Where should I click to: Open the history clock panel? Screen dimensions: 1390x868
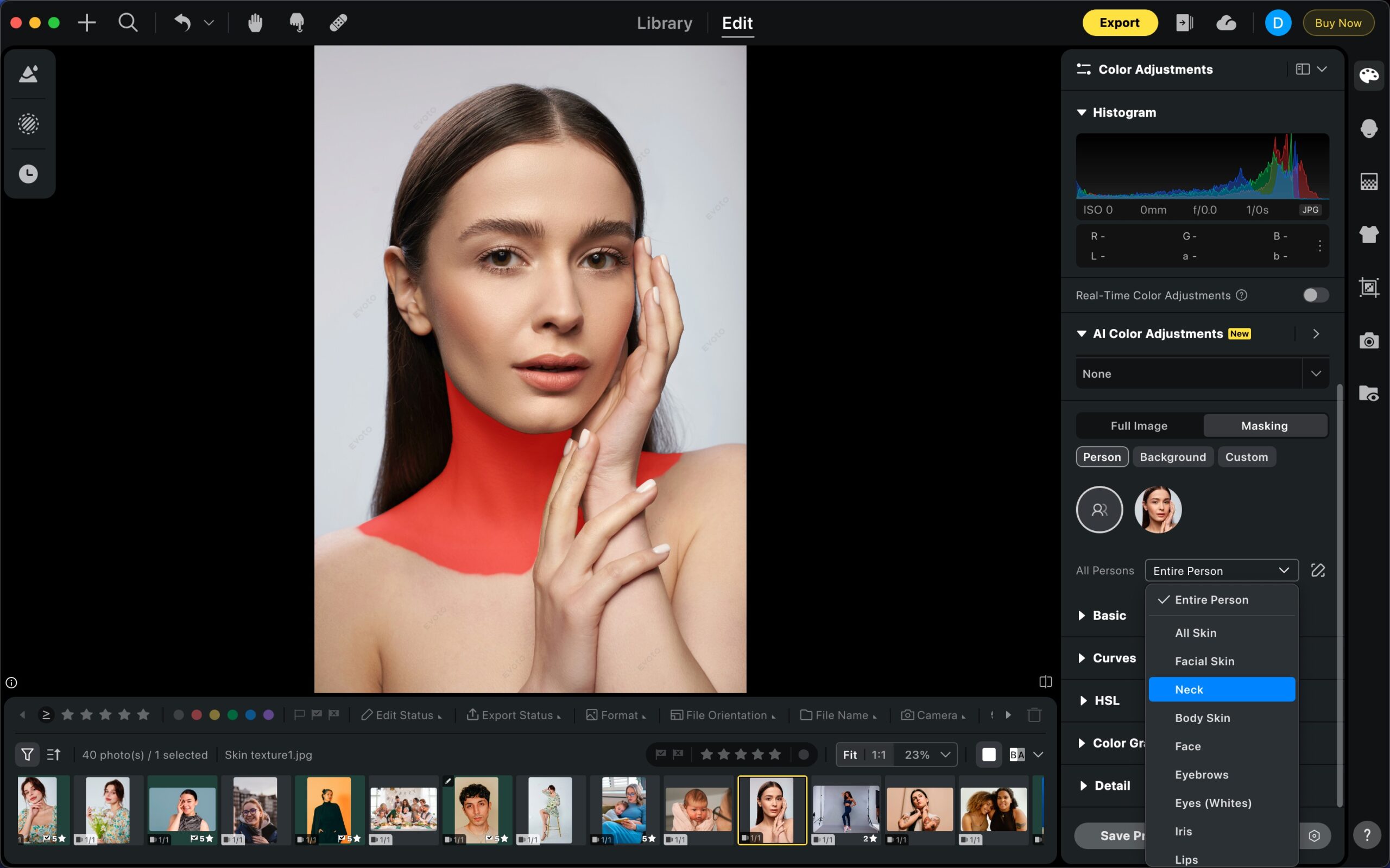28,174
